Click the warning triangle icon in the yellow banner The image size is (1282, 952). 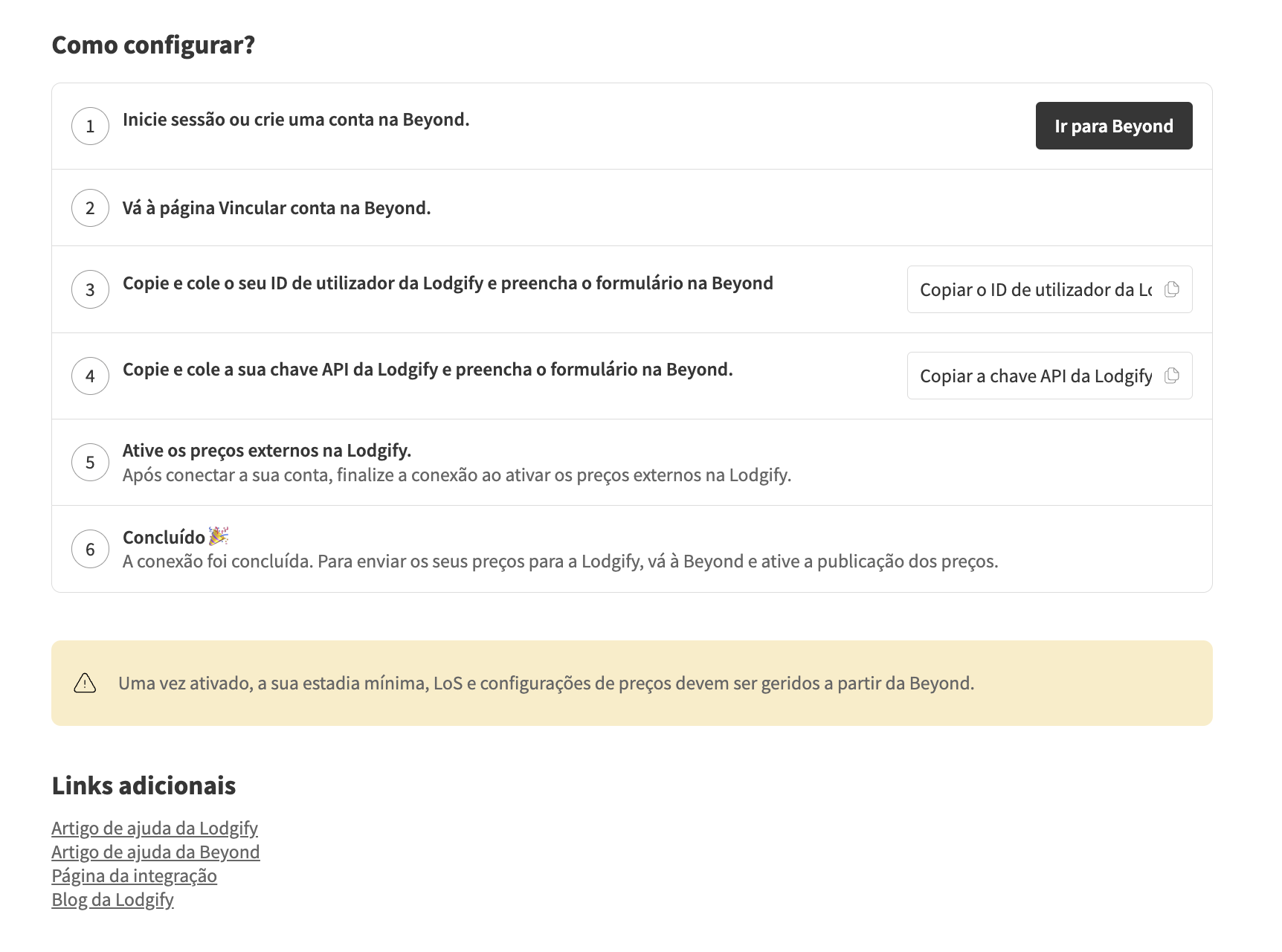[x=85, y=683]
